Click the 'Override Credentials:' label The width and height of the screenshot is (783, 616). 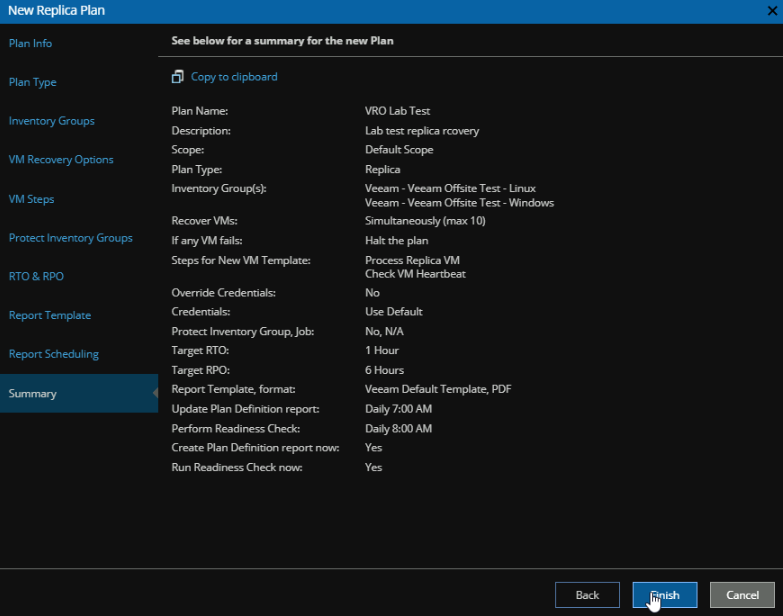223,293
